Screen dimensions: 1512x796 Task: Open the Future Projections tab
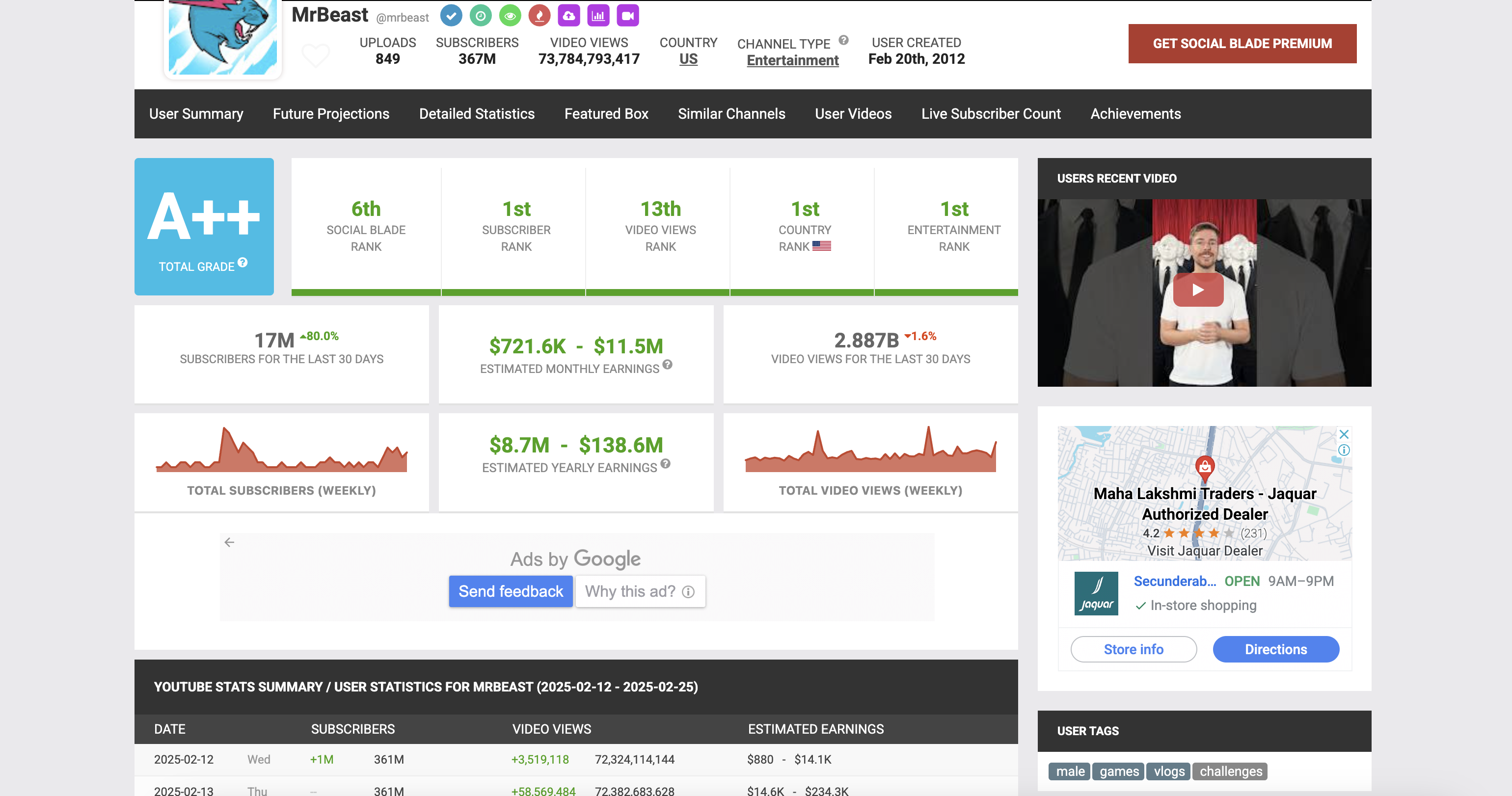click(330, 114)
